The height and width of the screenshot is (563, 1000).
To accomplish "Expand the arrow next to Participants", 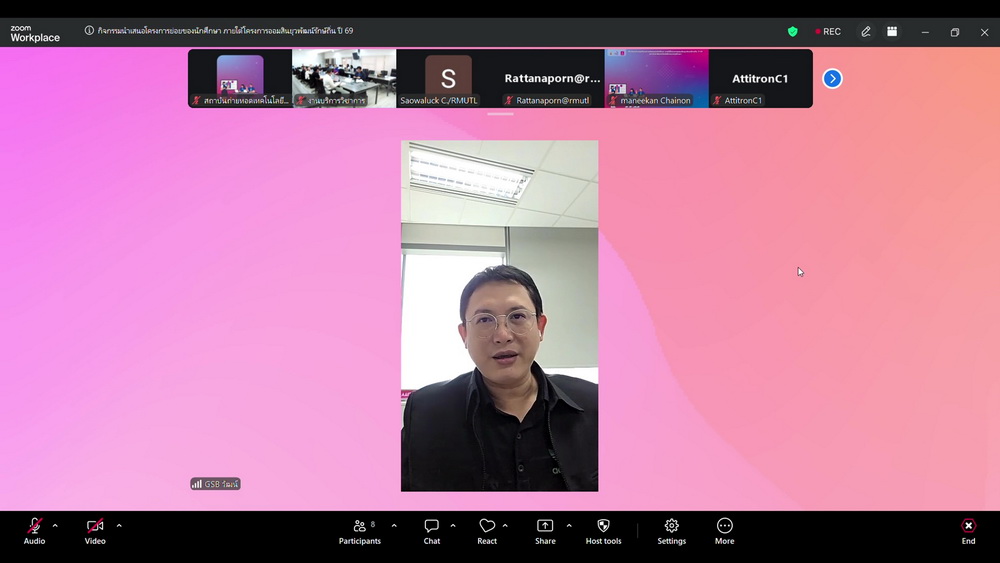I will [394, 525].
